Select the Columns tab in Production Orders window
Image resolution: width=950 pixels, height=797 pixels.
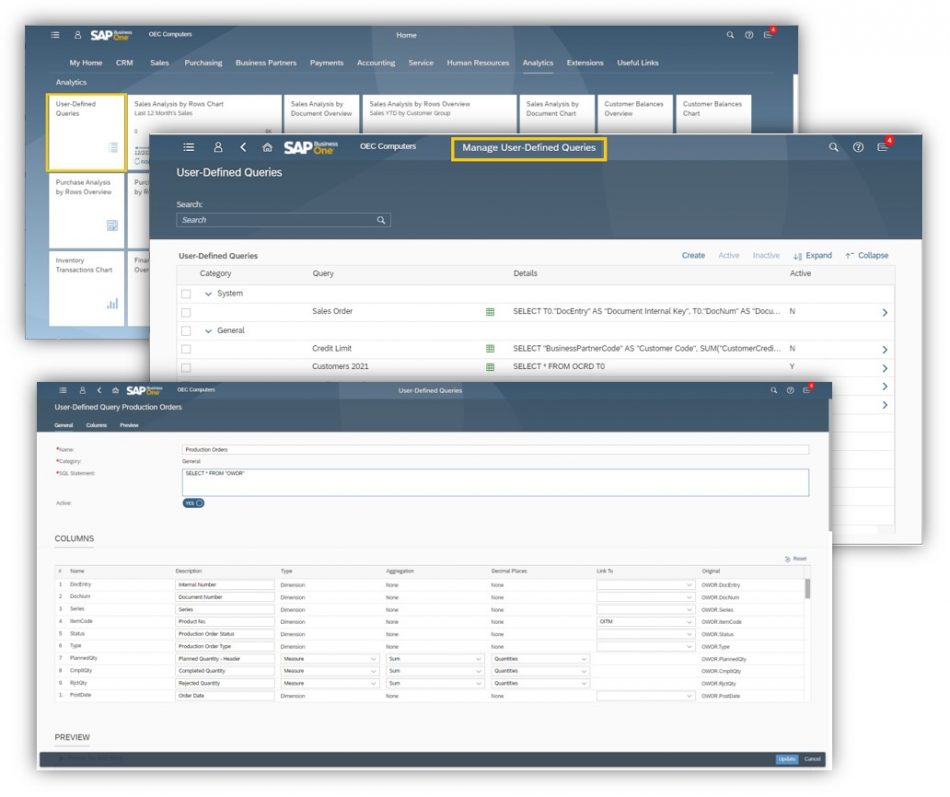[96, 425]
